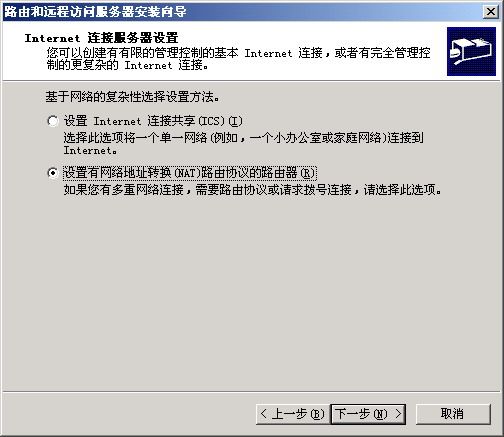Close the wizard with the X button
Image resolution: width=504 pixels, height=437 pixels.
coord(490,12)
